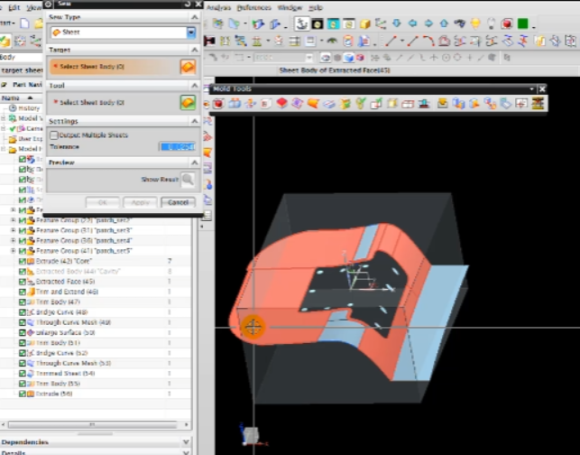Expand Feature Group (31) "patch_set3"
The height and width of the screenshot is (455, 580).
(x=13, y=230)
